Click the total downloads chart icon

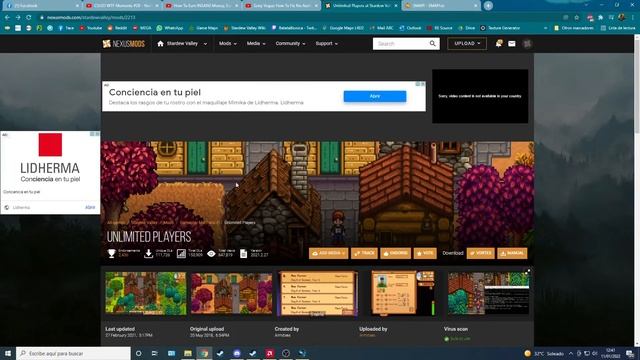point(181,253)
